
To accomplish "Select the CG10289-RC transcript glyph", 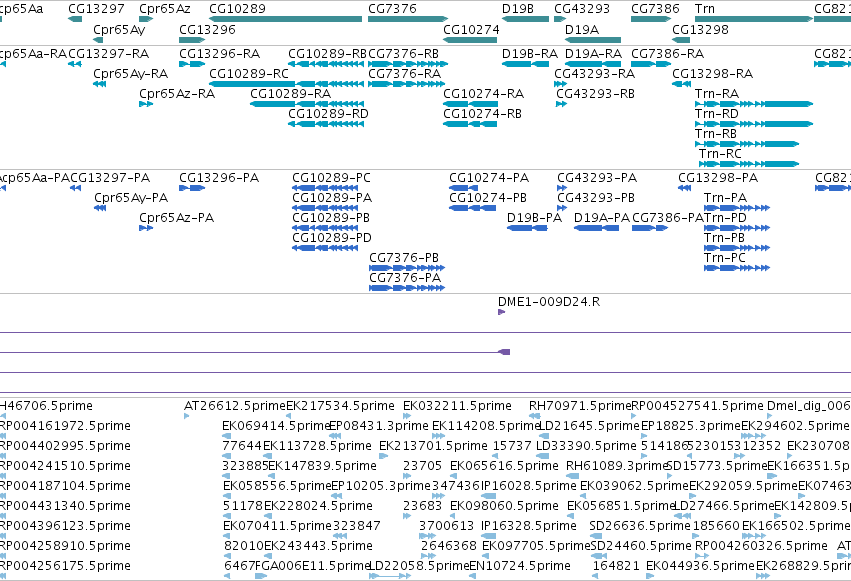I will 286,84.
